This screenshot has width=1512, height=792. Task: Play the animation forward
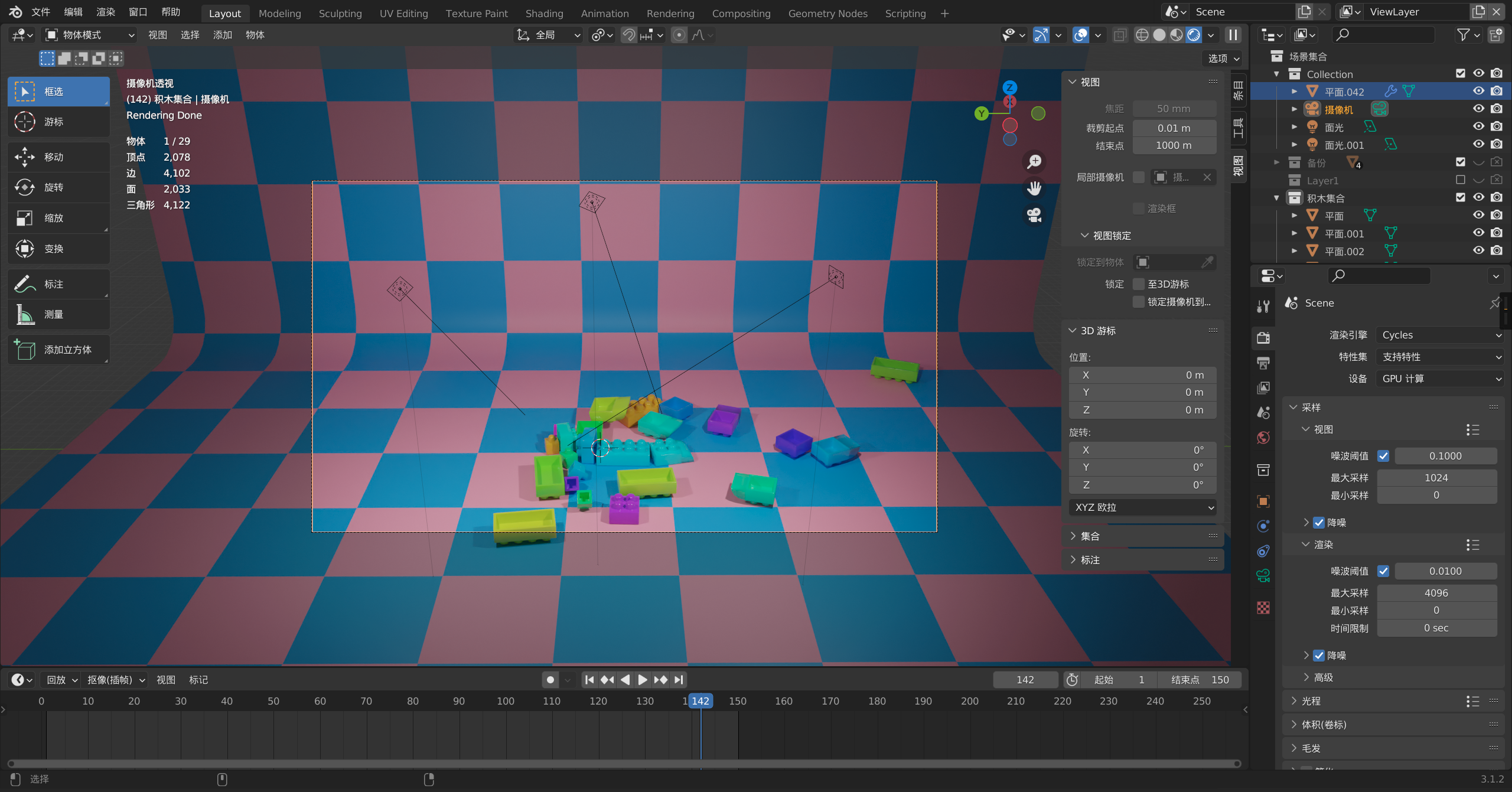pos(643,680)
